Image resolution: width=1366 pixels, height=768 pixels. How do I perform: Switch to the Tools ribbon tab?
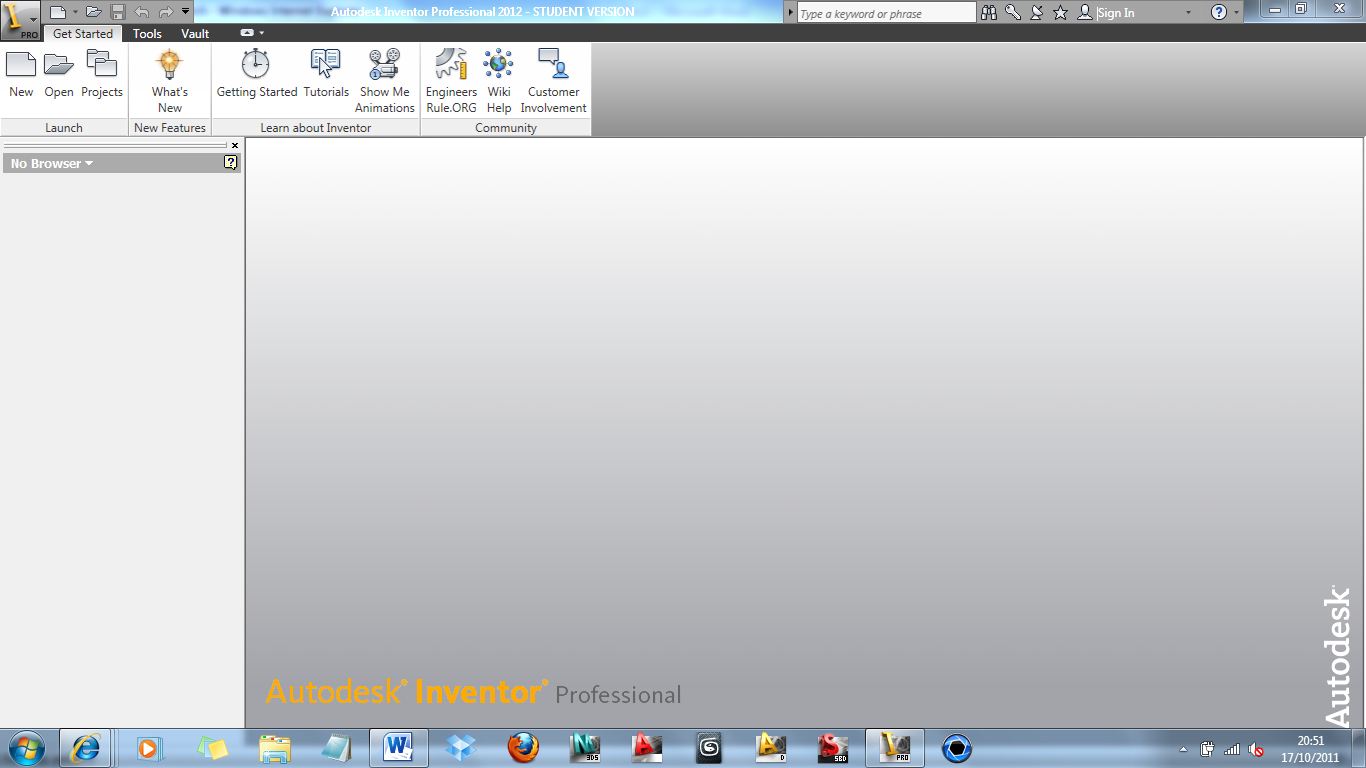tap(147, 34)
